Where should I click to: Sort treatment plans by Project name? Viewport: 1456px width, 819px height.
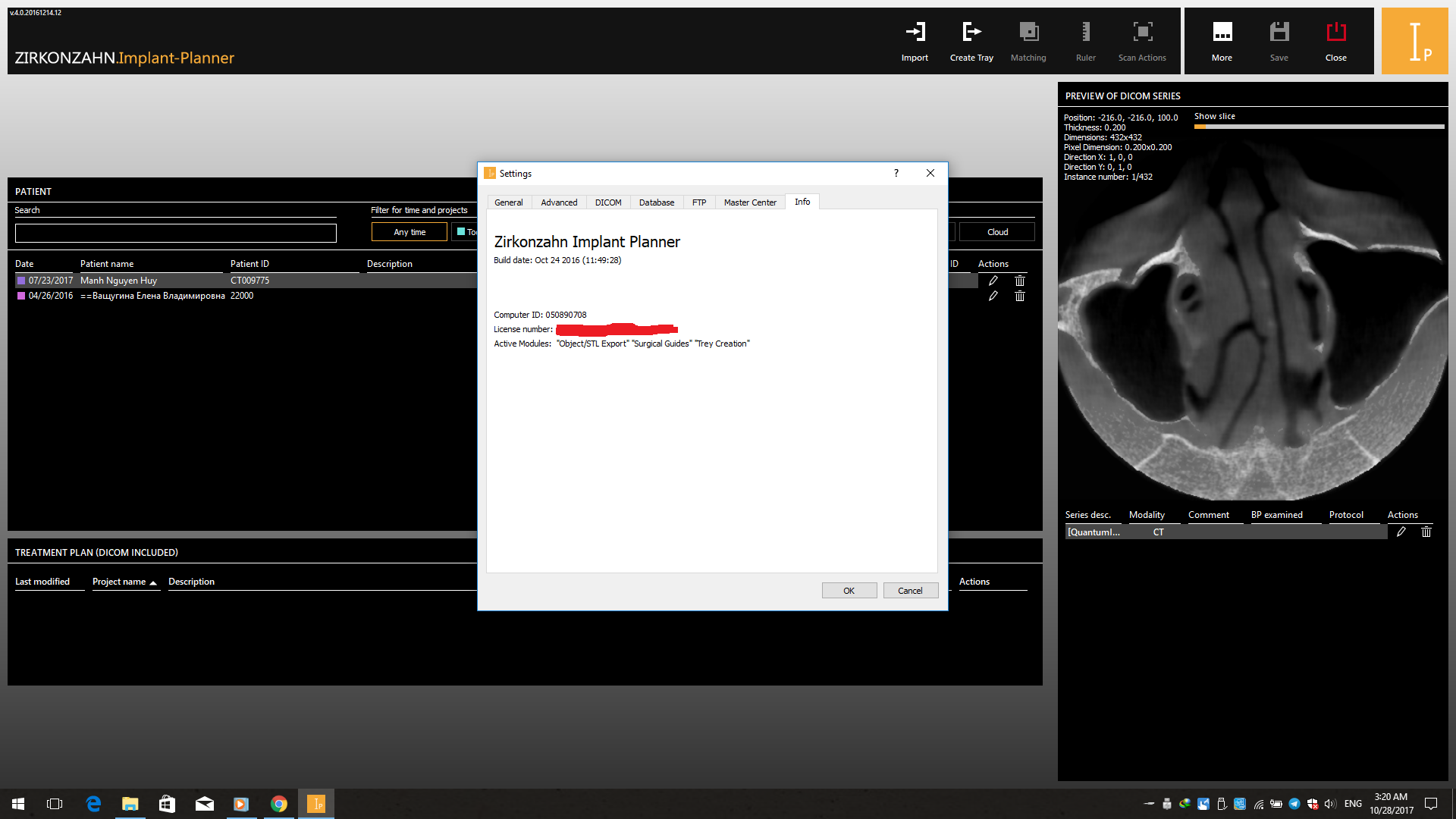click(125, 582)
